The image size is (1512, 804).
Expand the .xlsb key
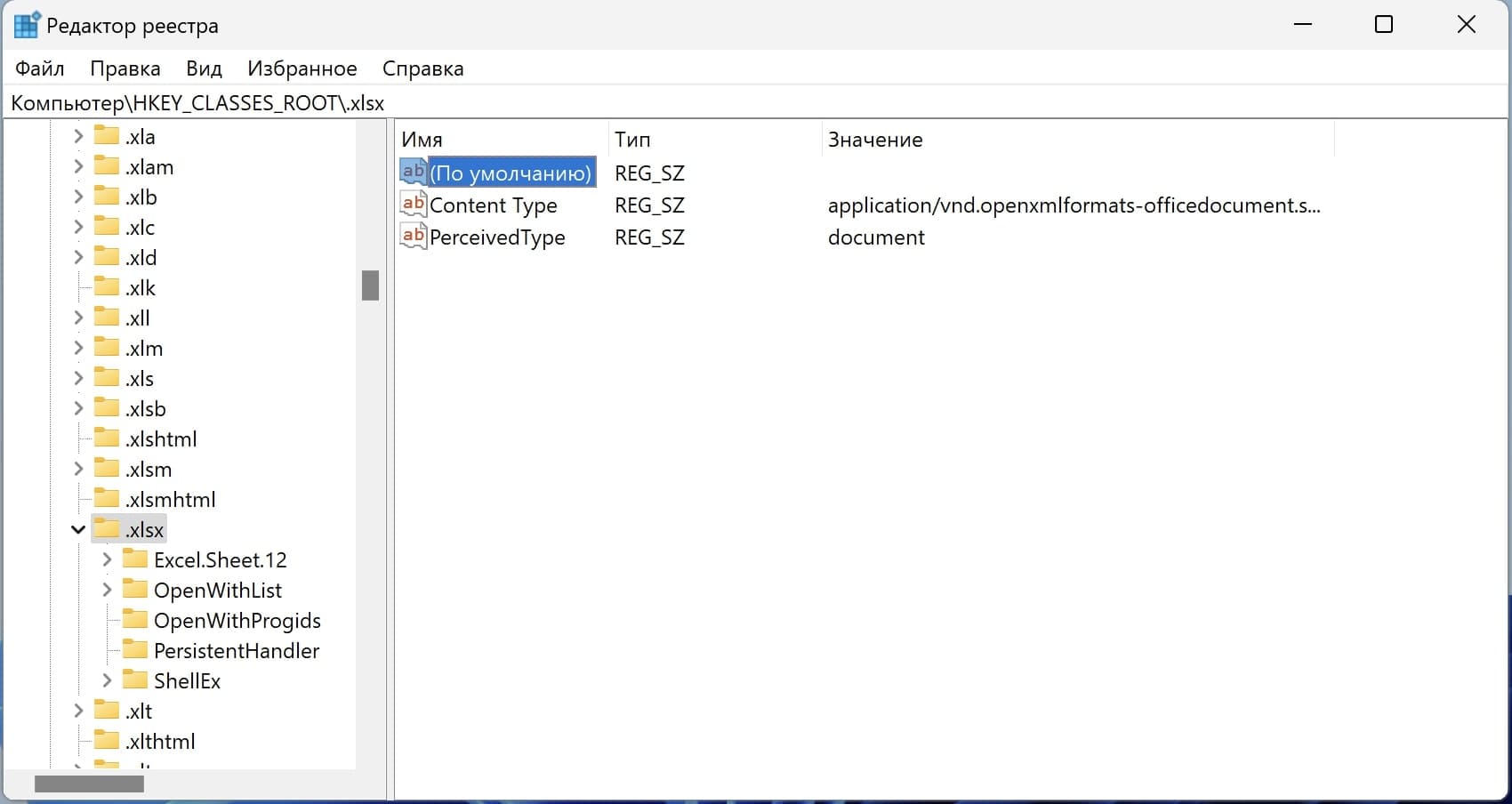click(78, 408)
